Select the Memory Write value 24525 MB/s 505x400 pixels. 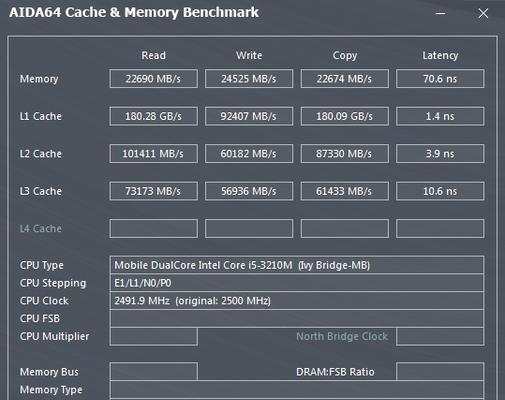(x=249, y=79)
